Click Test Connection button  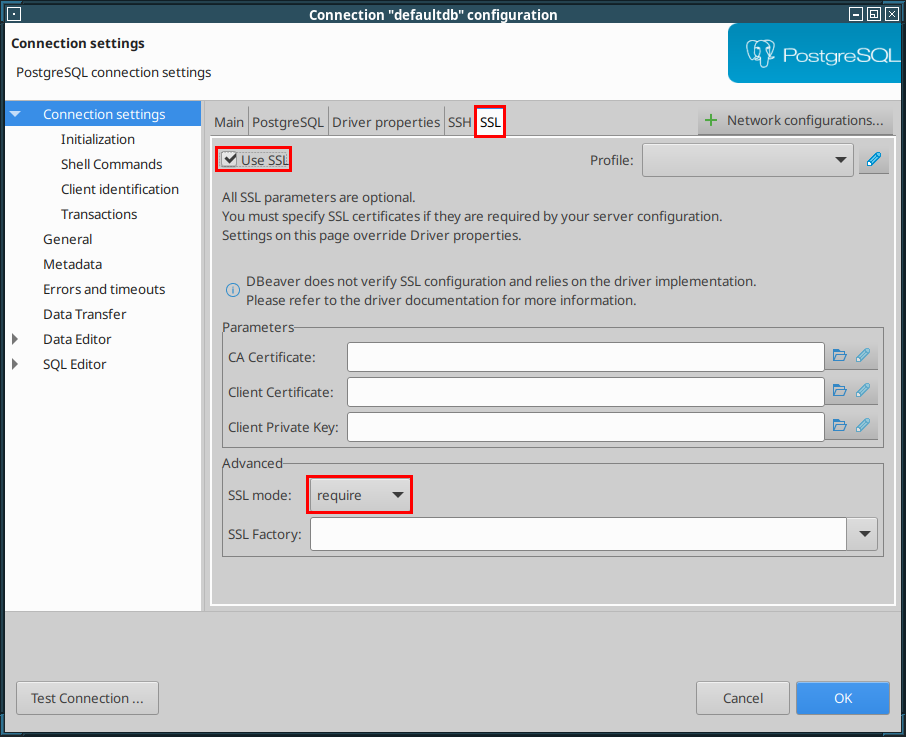coord(87,698)
